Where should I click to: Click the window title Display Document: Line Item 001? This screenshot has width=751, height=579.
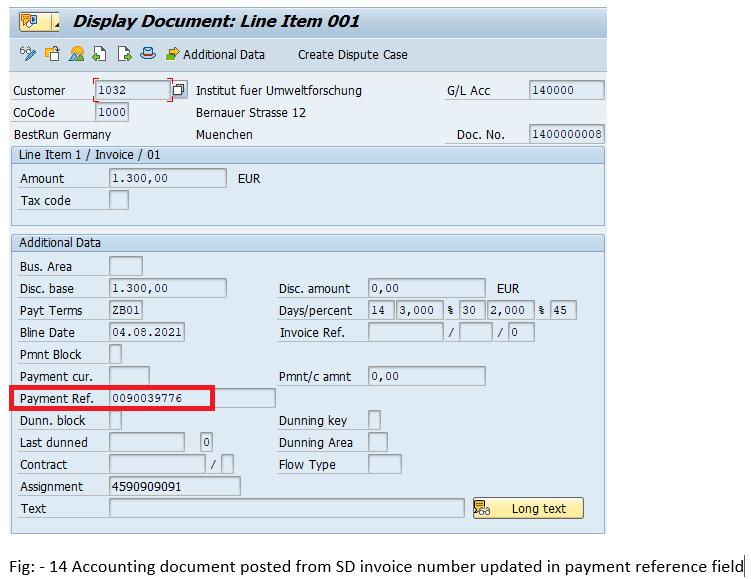[216, 22]
